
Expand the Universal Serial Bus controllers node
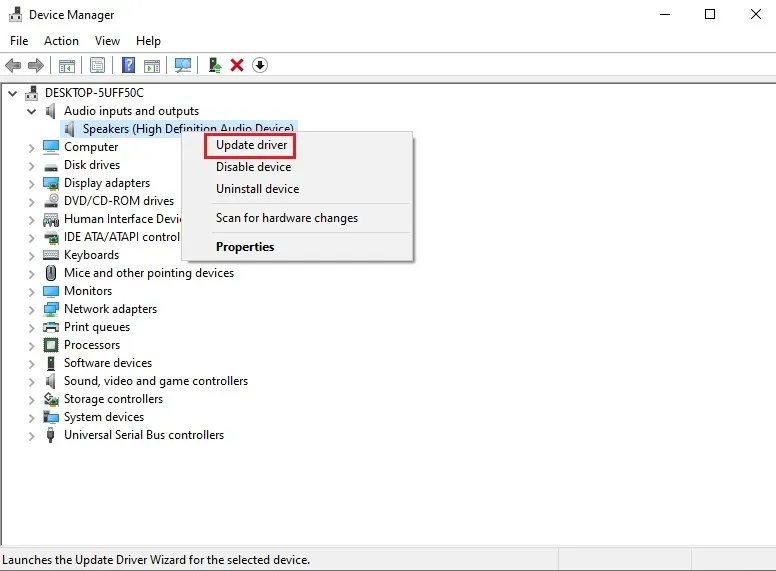point(32,435)
